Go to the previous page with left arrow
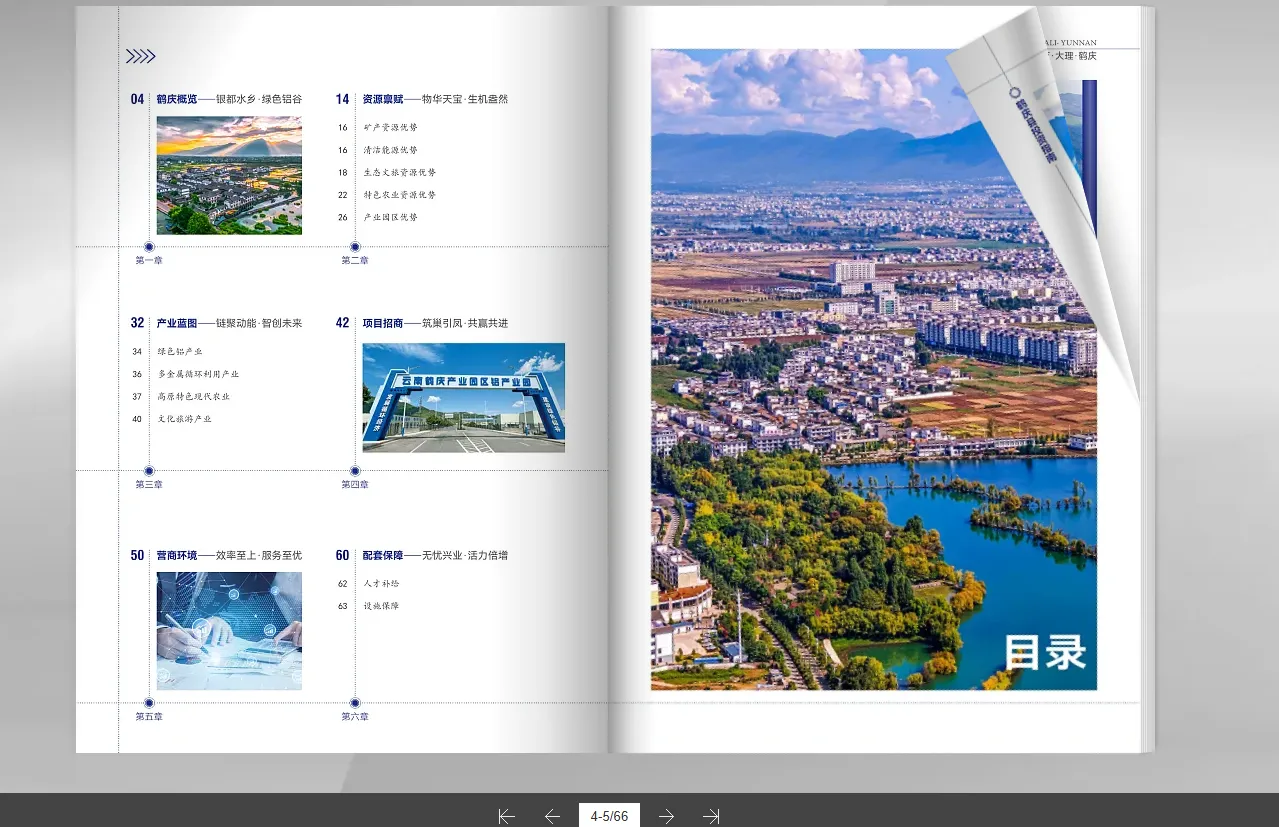The height and width of the screenshot is (827, 1279). pyautogui.click(x=553, y=816)
